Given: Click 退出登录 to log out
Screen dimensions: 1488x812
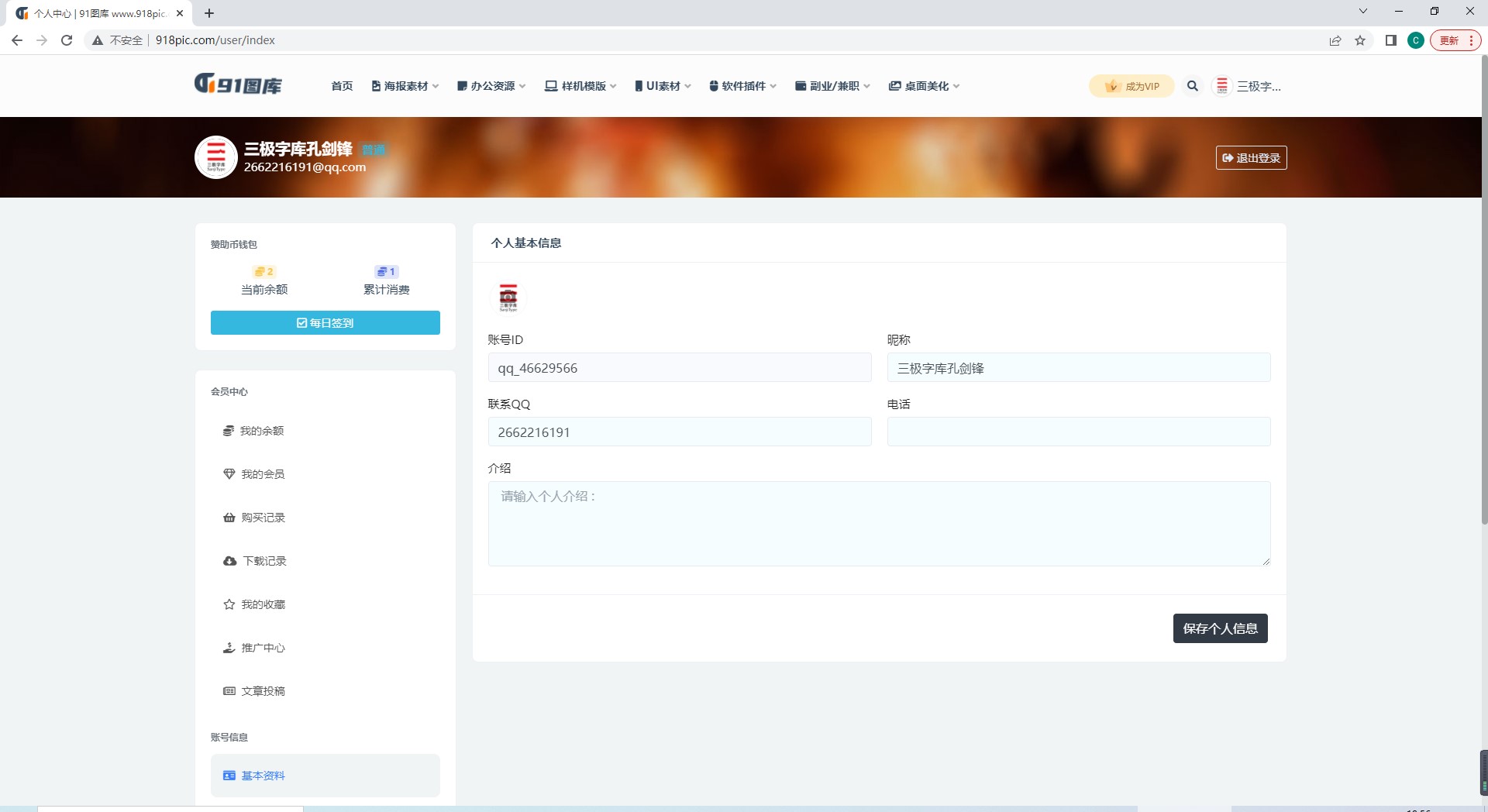Looking at the screenshot, I should 1251,157.
